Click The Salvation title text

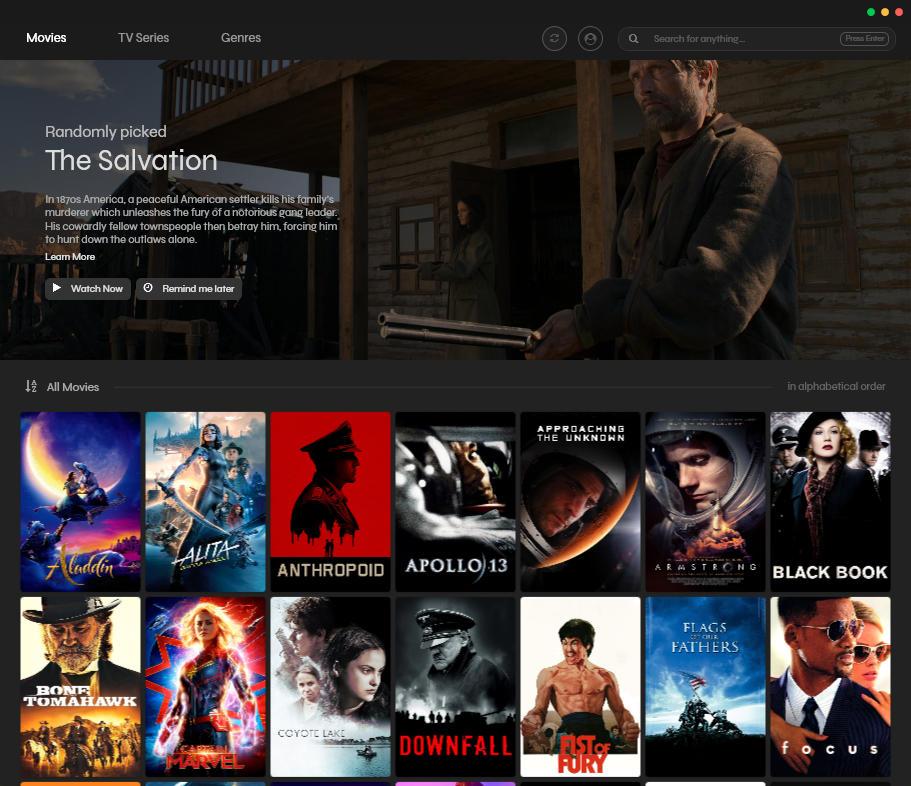tap(131, 160)
